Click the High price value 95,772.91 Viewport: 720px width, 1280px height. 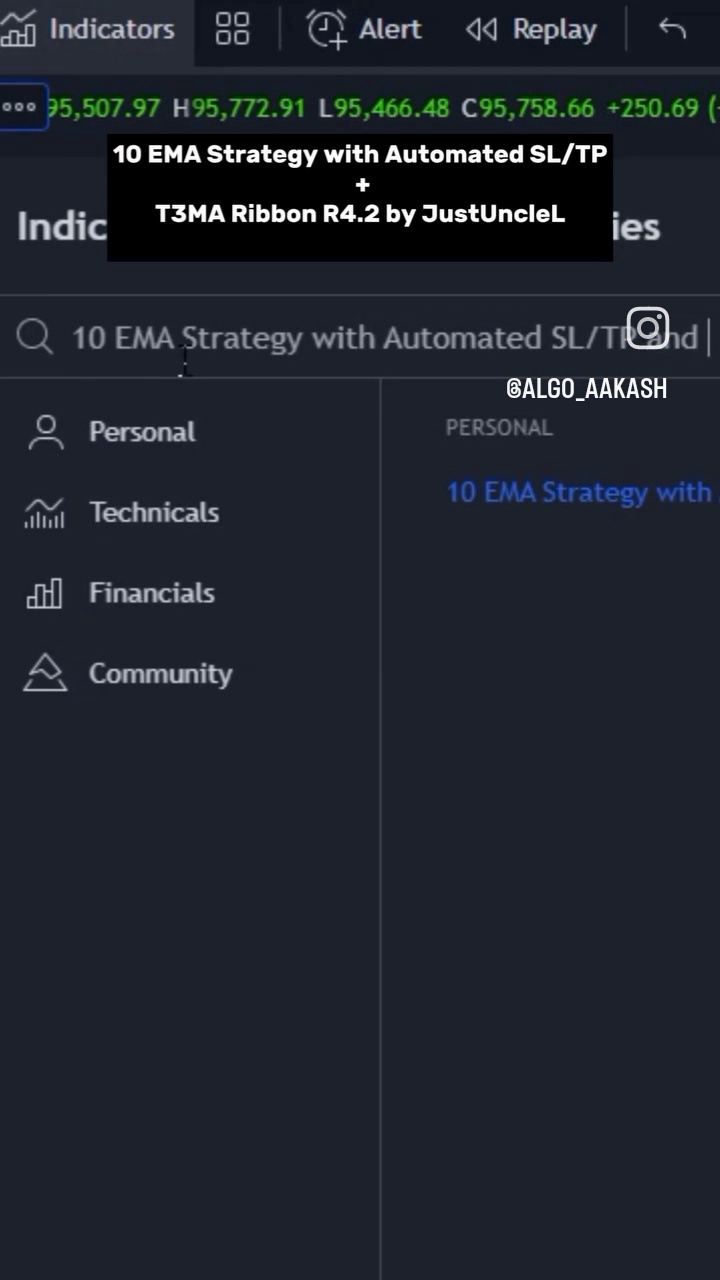(x=248, y=108)
